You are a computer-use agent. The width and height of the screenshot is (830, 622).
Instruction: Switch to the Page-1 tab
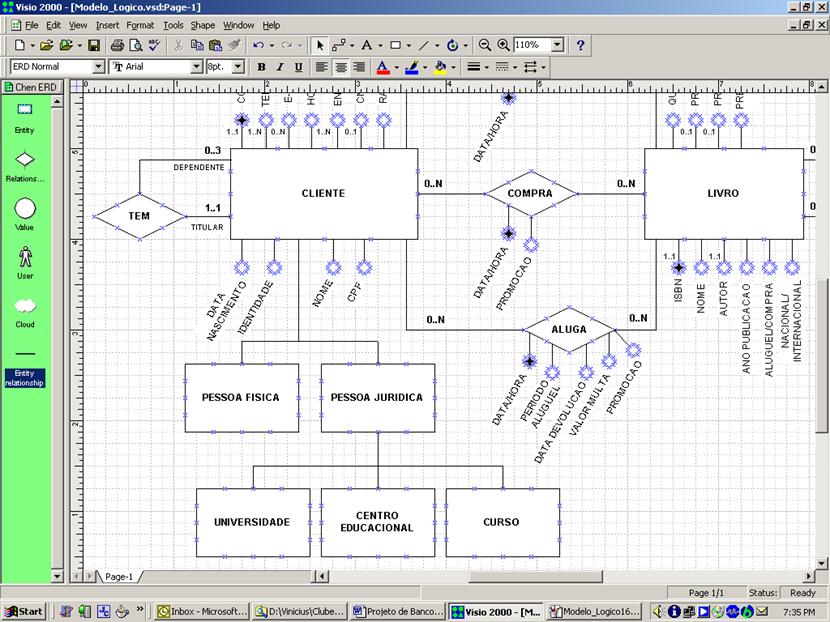pyautogui.click(x=120, y=577)
